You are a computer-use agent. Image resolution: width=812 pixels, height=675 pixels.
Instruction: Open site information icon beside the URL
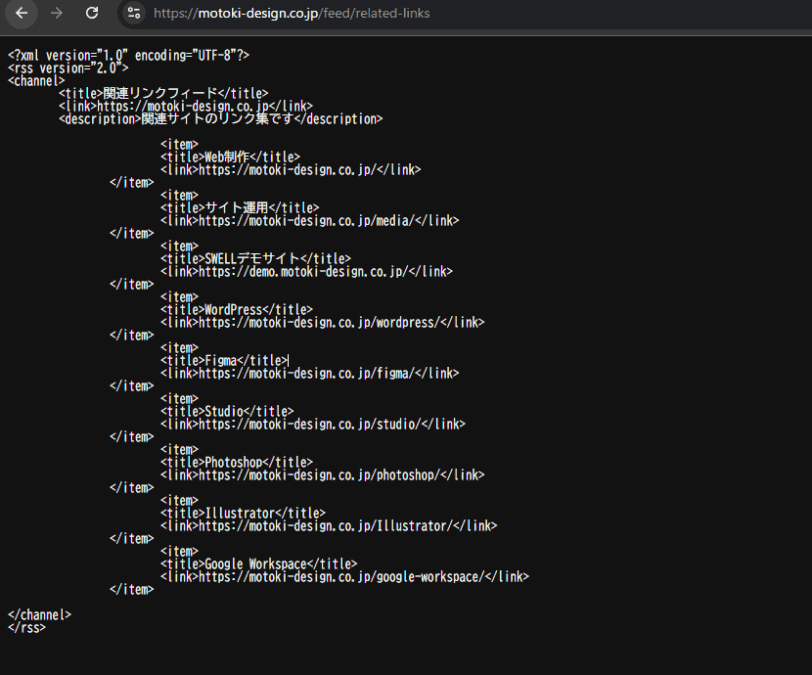(x=134, y=13)
